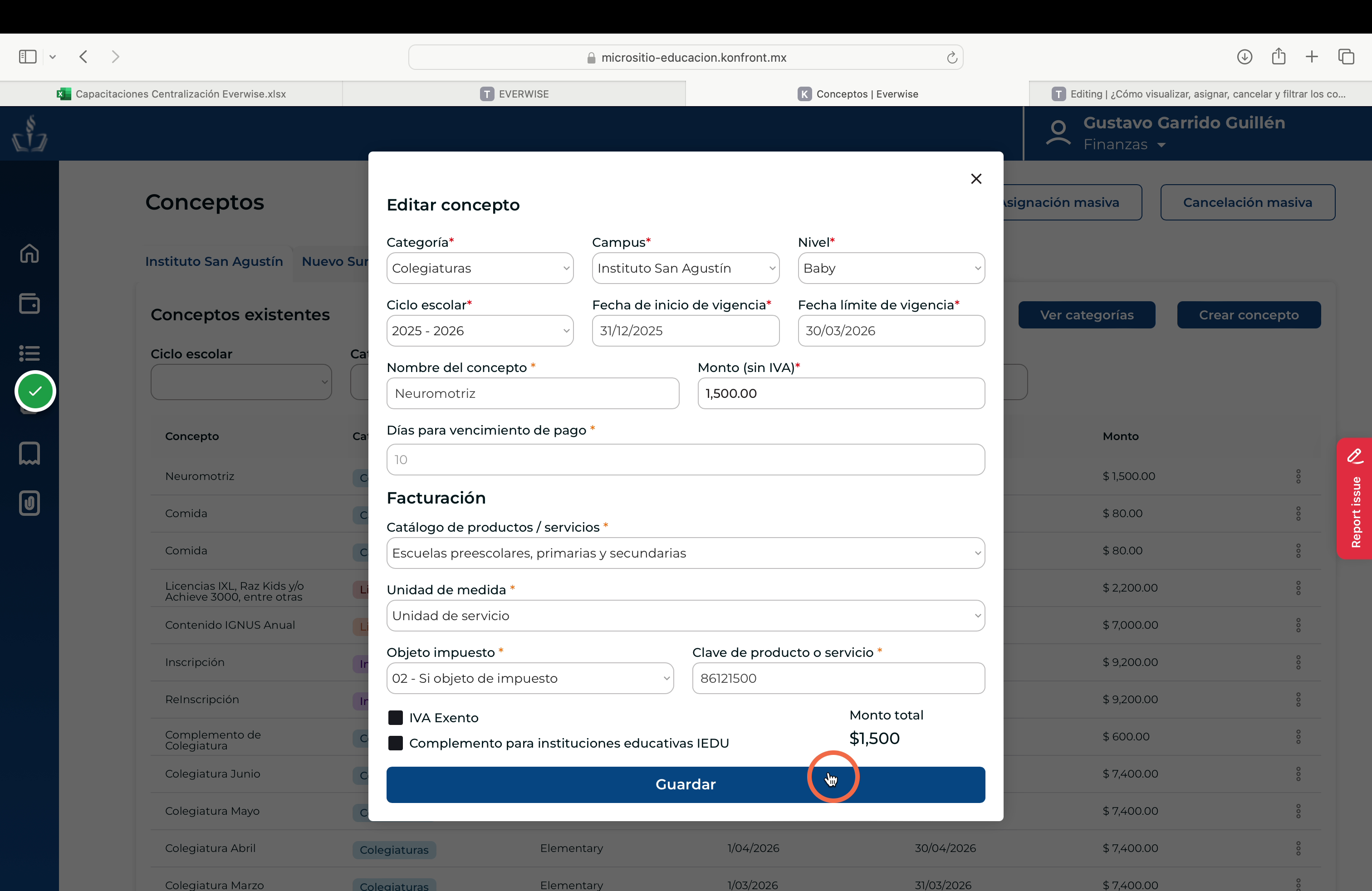Open the wallet icon in sidebar
Screen dimensions: 1372x891
pyautogui.click(x=29, y=303)
